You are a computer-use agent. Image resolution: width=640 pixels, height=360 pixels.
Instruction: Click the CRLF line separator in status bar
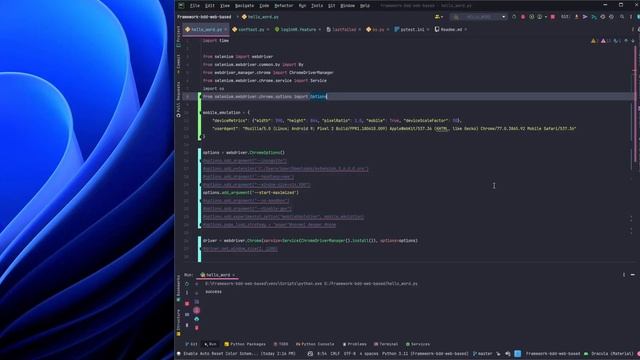(335, 353)
